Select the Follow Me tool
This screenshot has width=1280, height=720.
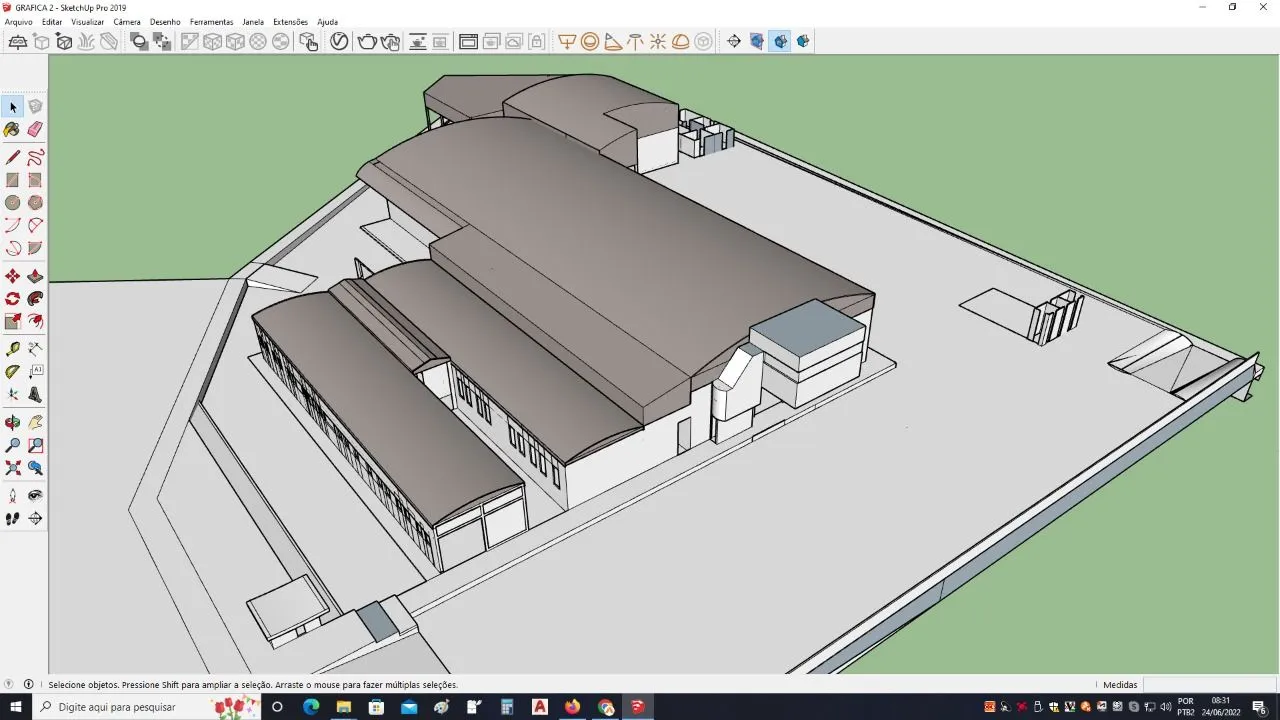35,299
